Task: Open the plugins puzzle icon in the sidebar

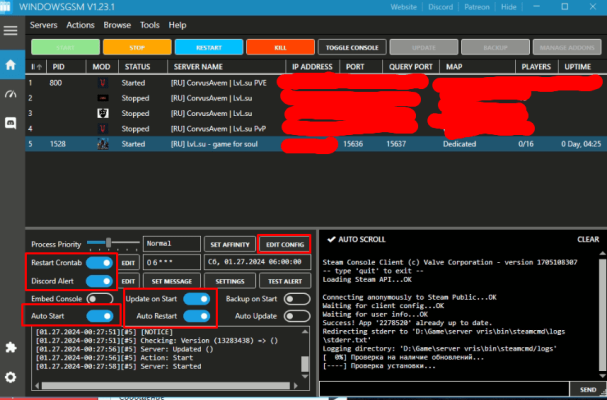Action: [10, 347]
